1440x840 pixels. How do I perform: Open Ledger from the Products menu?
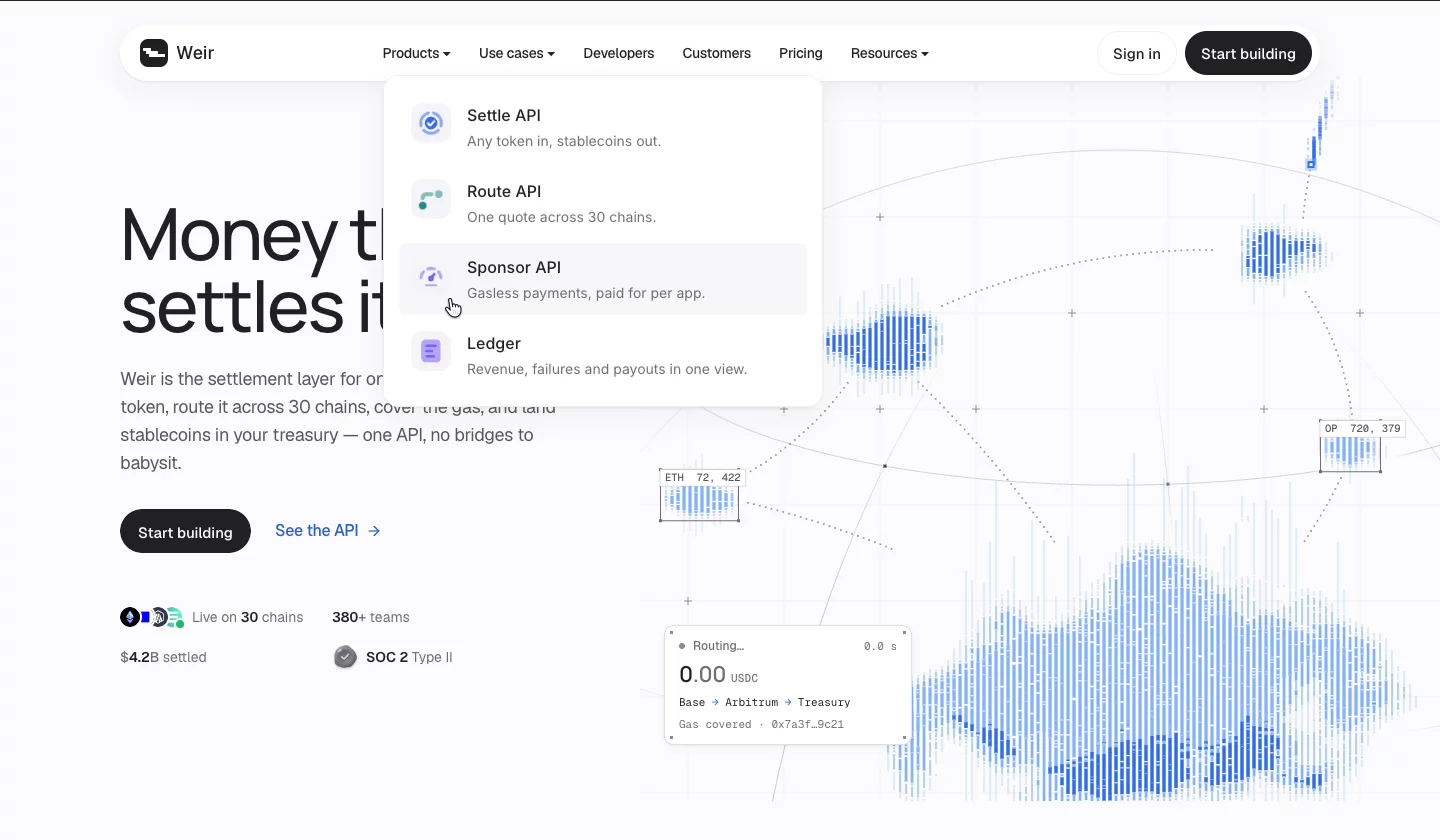(x=603, y=355)
